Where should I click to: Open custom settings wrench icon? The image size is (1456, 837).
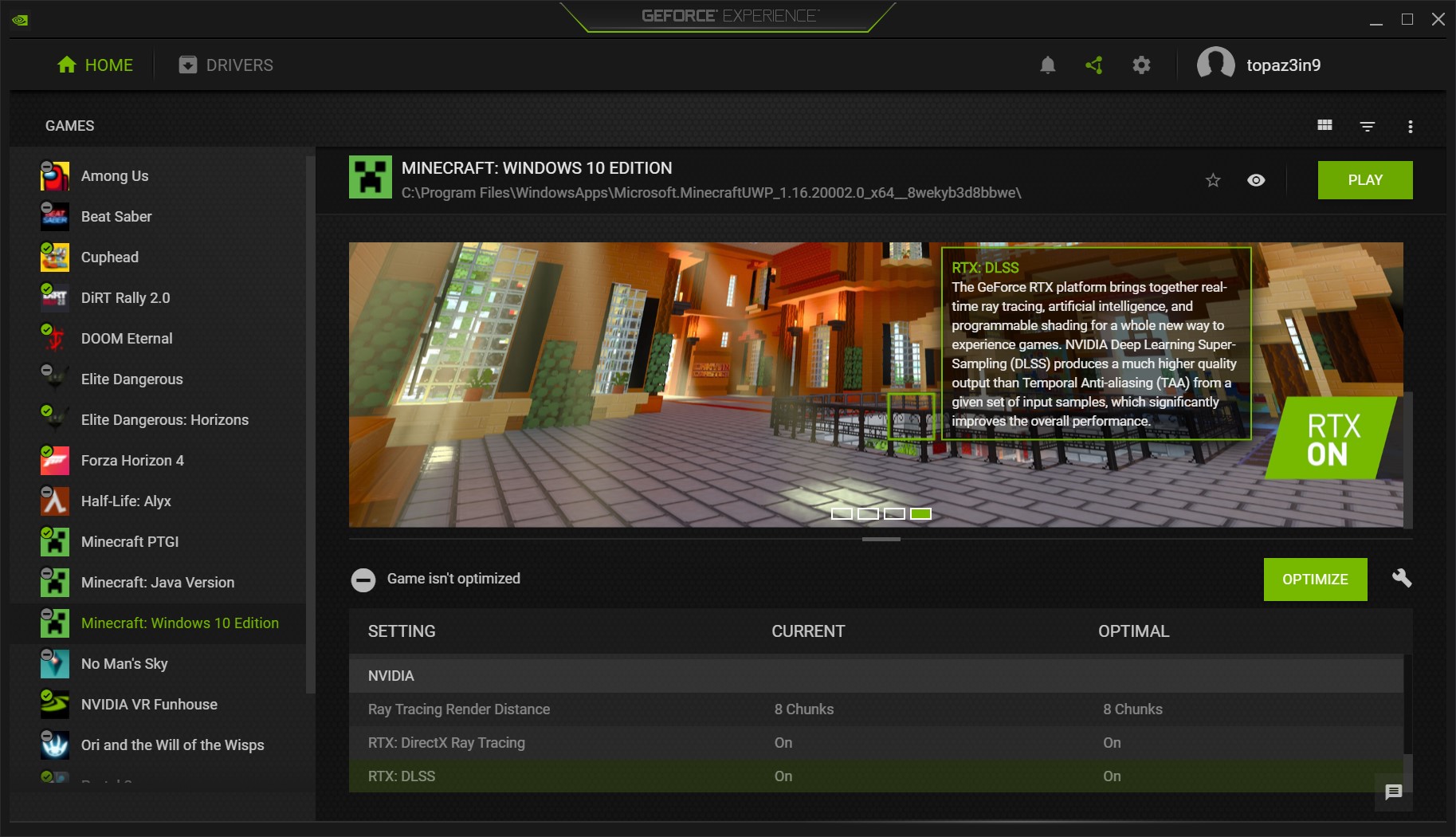coord(1401,579)
